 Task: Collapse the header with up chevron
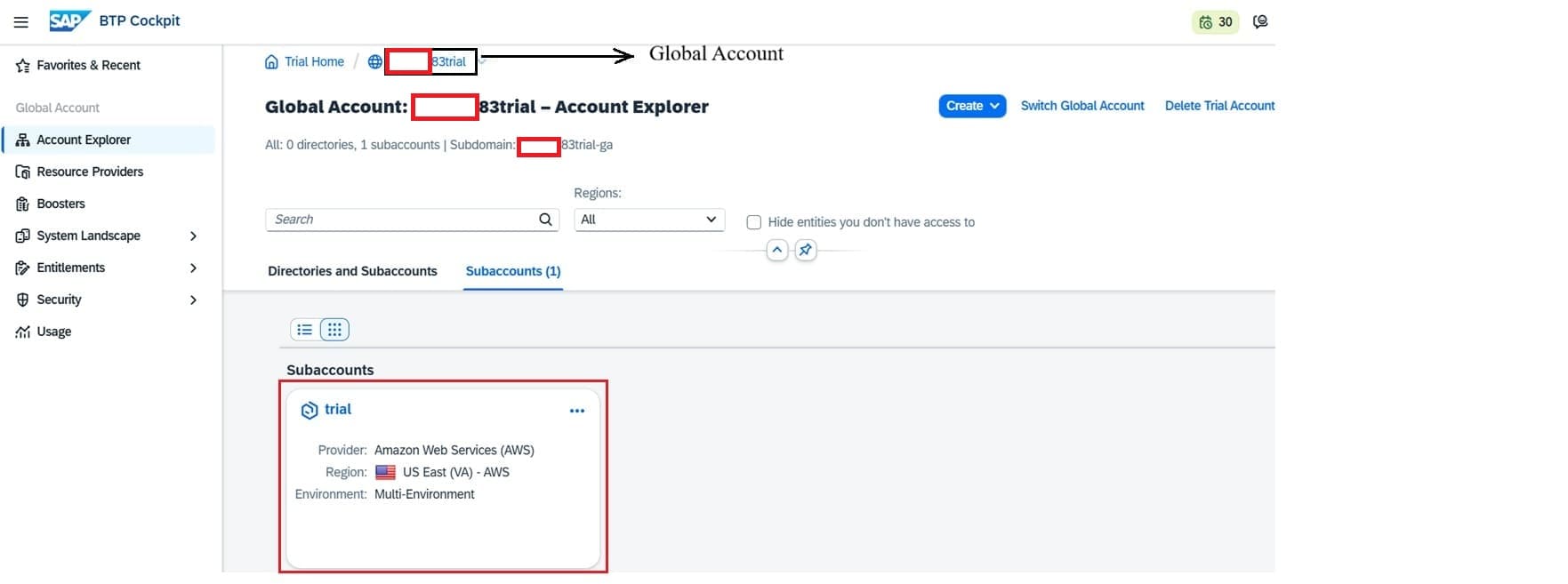pyautogui.click(x=777, y=251)
